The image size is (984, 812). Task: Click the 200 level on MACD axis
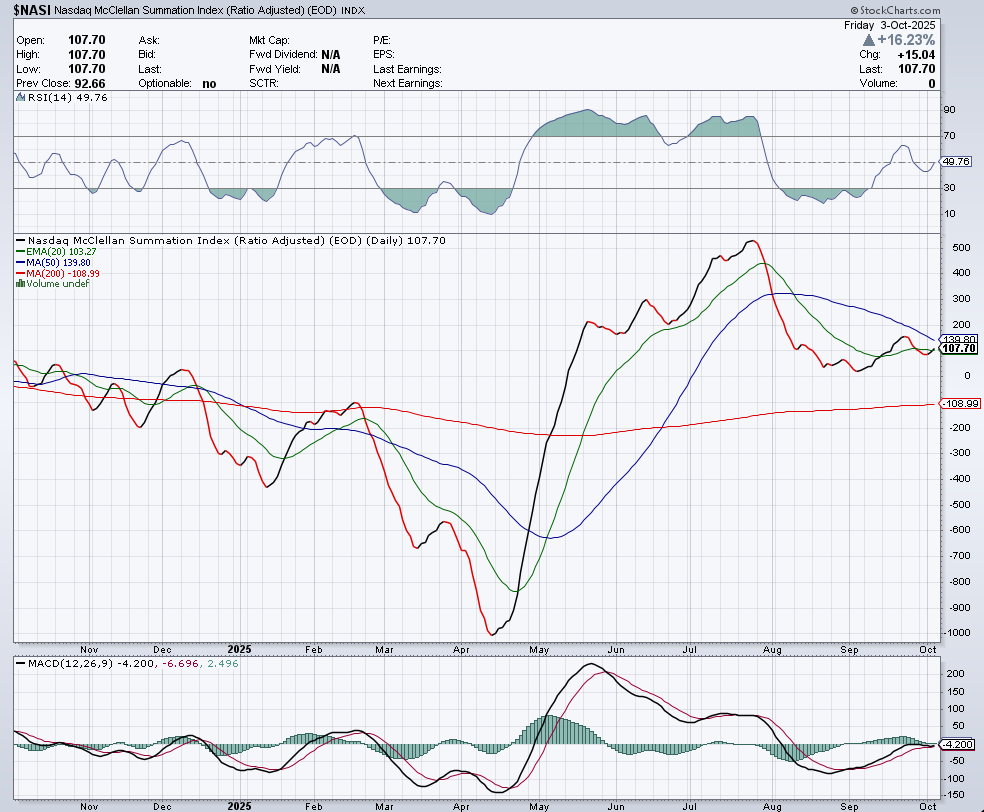pos(955,673)
